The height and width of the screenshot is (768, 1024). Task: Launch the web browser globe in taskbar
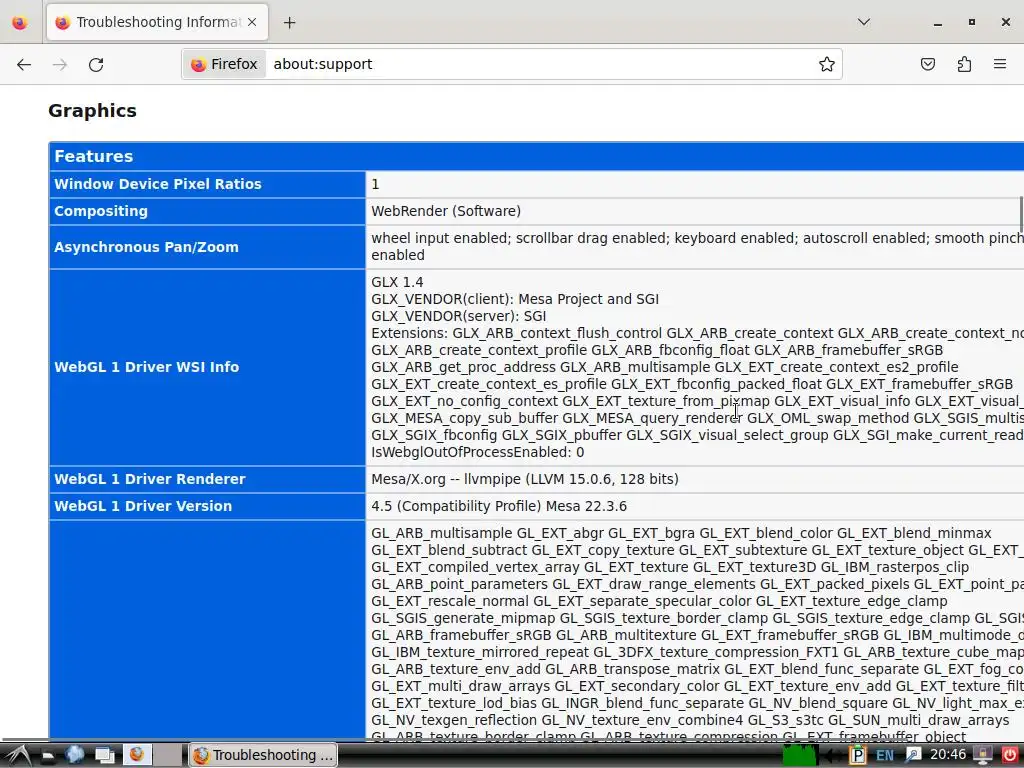(74, 755)
